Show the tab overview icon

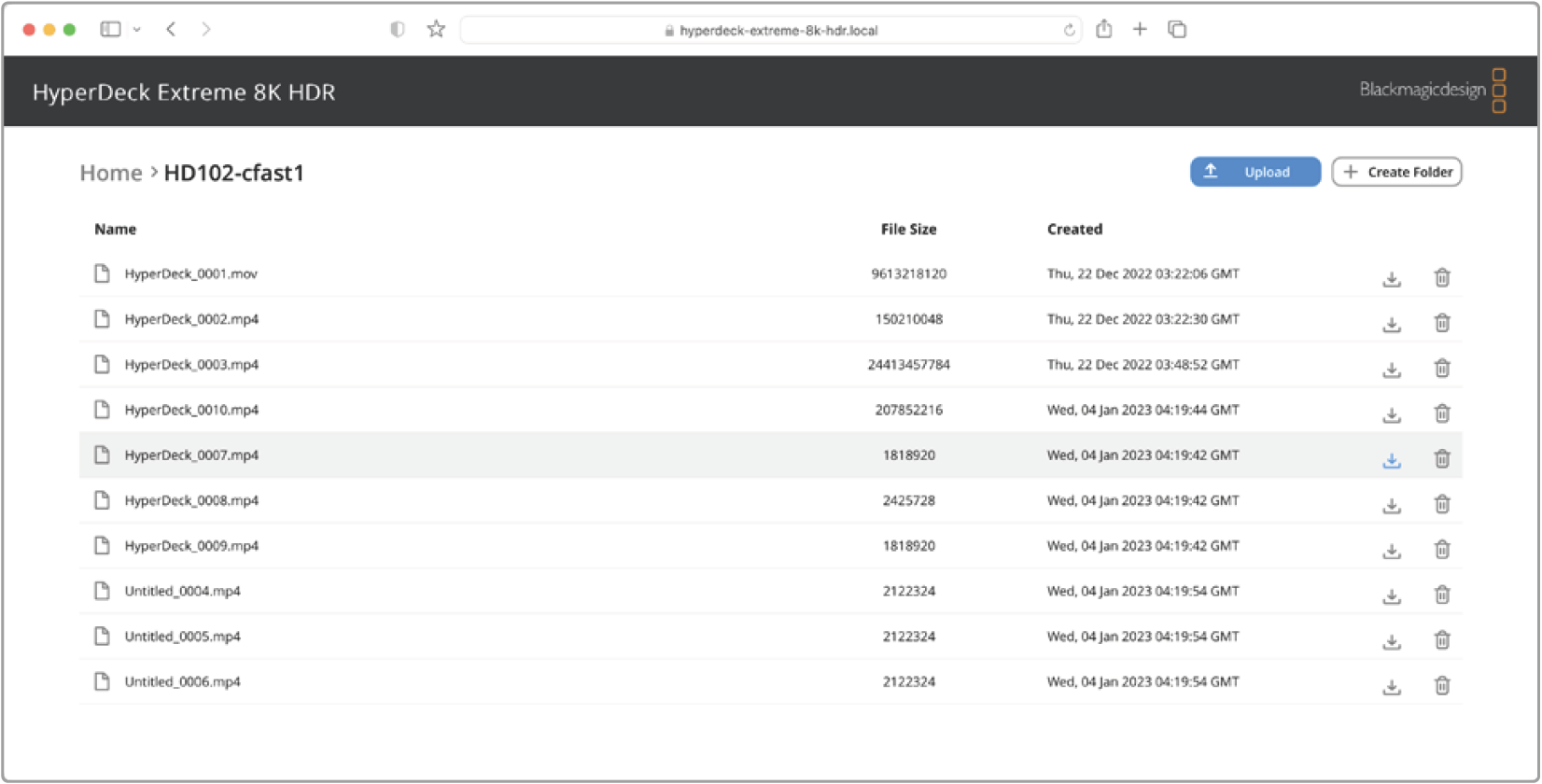(x=1177, y=30)
